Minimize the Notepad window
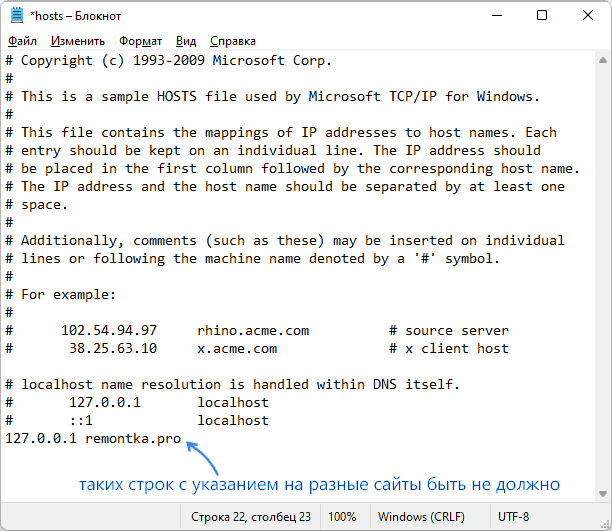The height and width of the screenshot is (531, 612). pyautogui.click(x=497, y=15)
